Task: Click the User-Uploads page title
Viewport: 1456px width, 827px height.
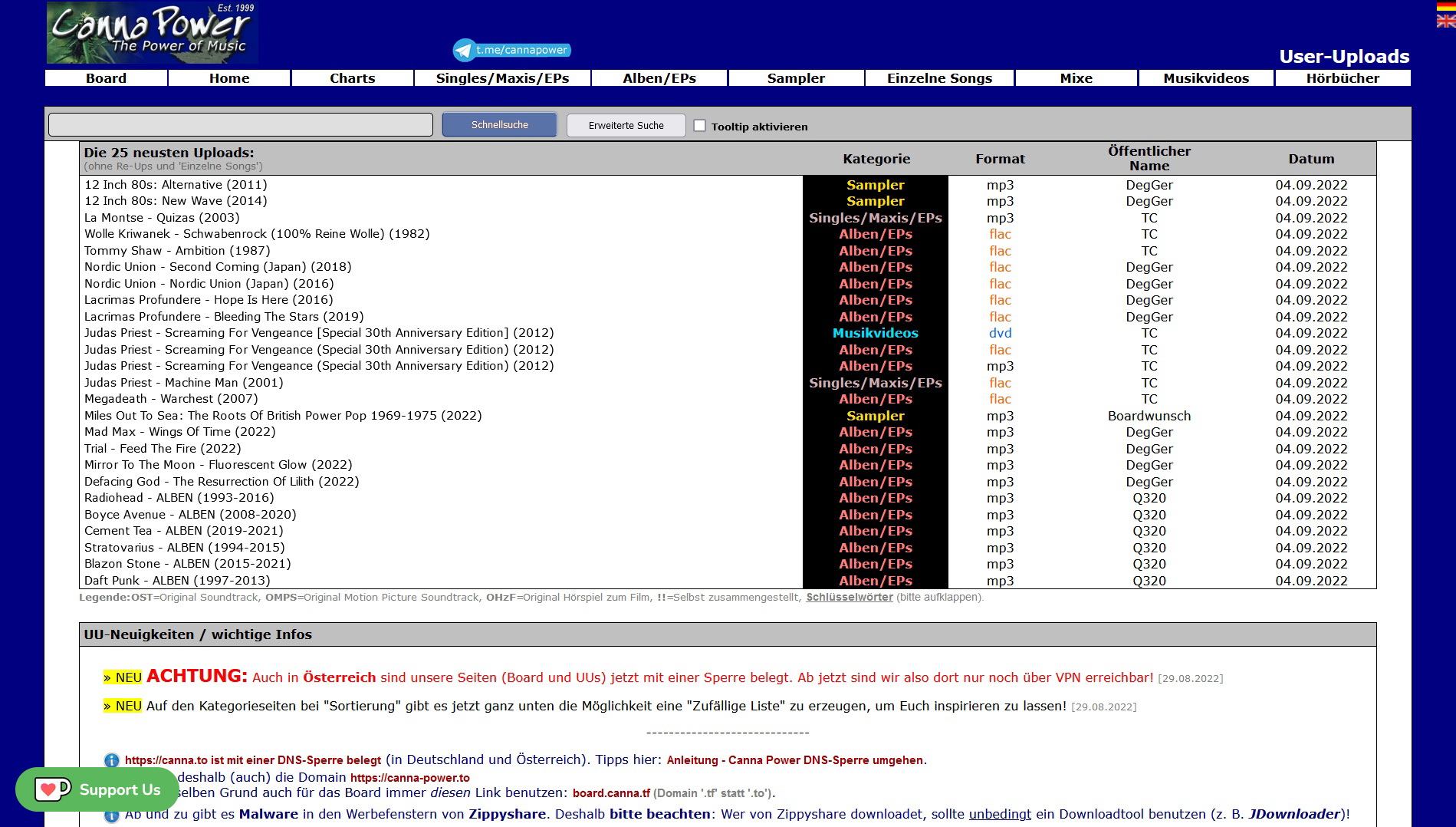Action: pyautogui.click(x=1344, y=56)
